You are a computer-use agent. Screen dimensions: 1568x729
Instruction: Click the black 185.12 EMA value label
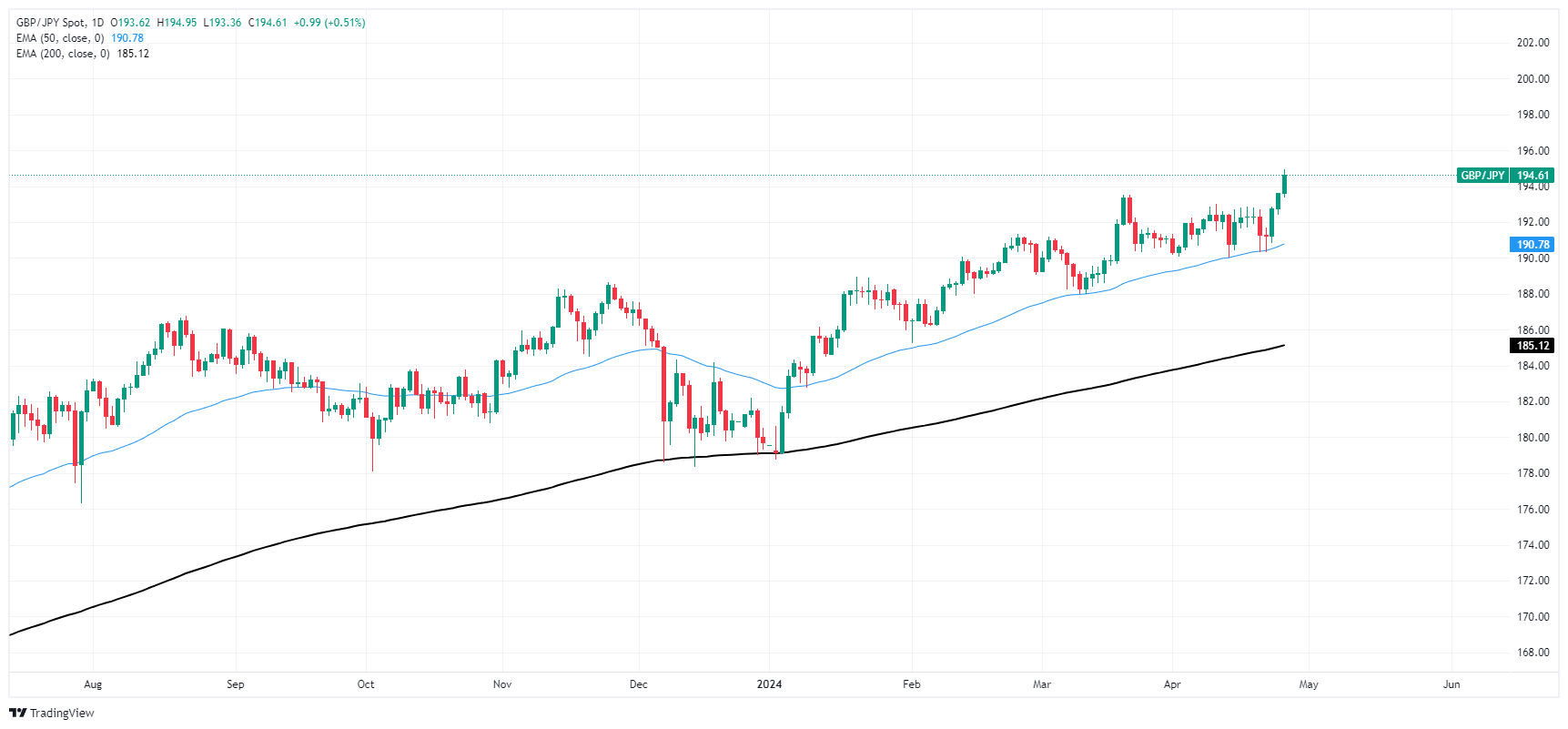click(x=1533, y=346)
